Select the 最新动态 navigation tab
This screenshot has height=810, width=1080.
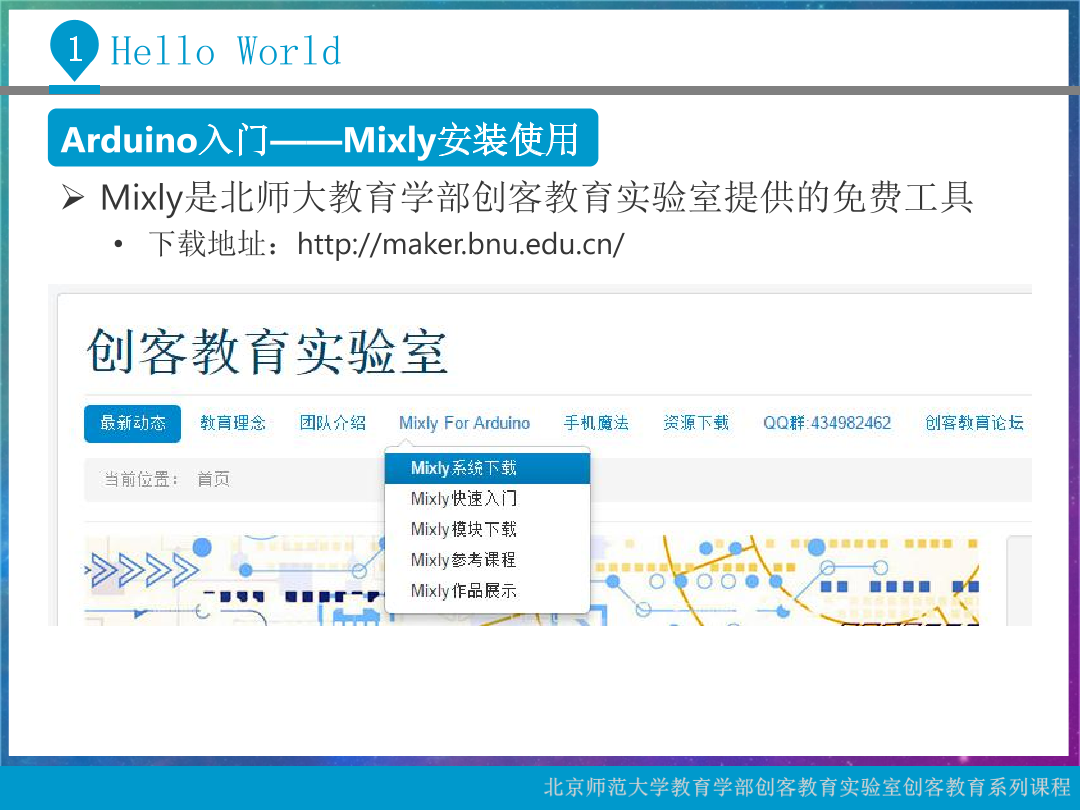coord(132,423)
